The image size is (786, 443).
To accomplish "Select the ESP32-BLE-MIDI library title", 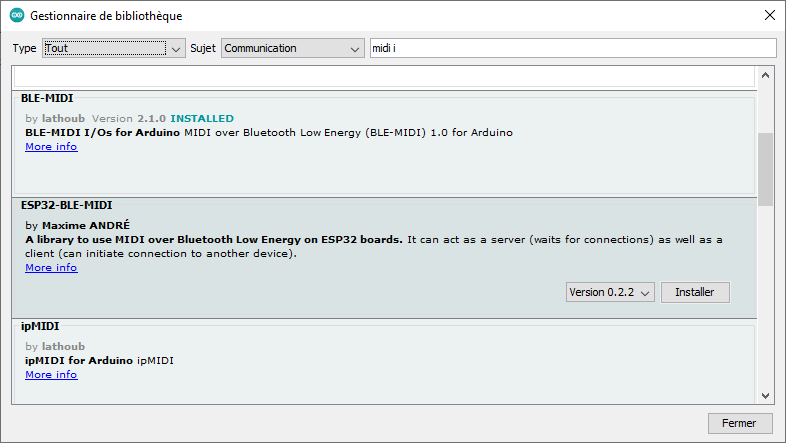I will pos(67,205).
